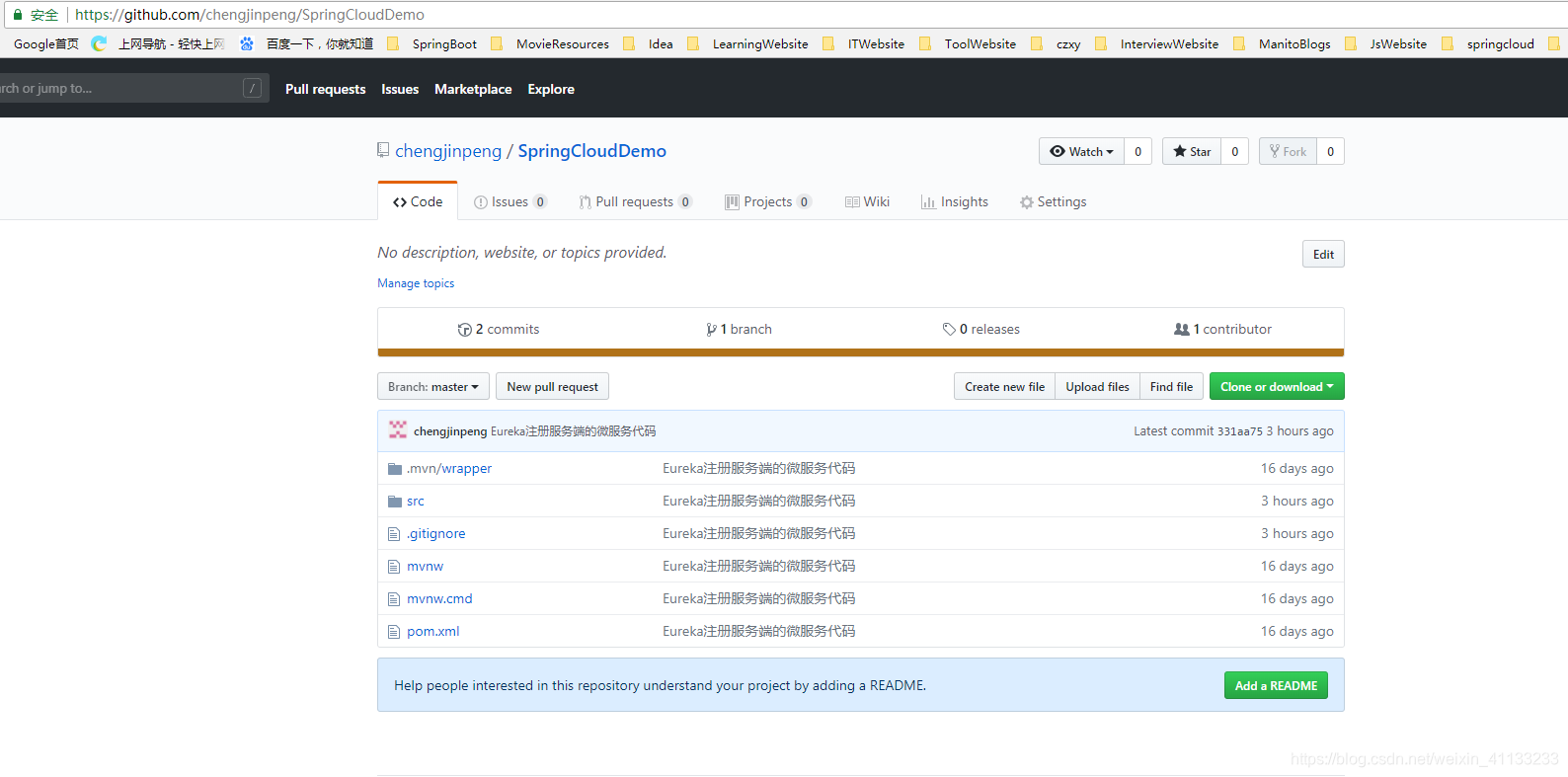
Task: Click Create new file button
Action: click(x=1004, y=386)
